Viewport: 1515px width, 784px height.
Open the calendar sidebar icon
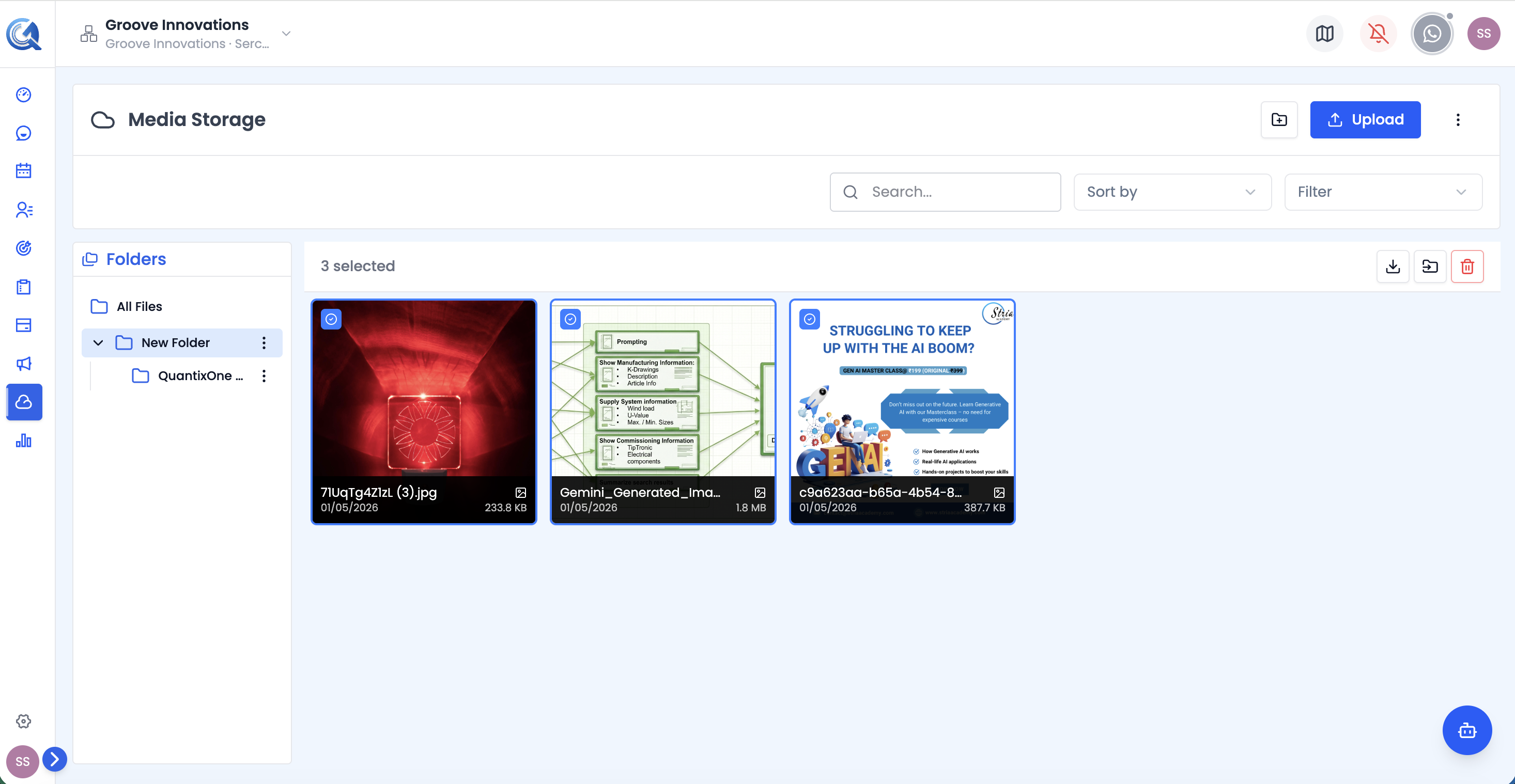coord(24,171)
